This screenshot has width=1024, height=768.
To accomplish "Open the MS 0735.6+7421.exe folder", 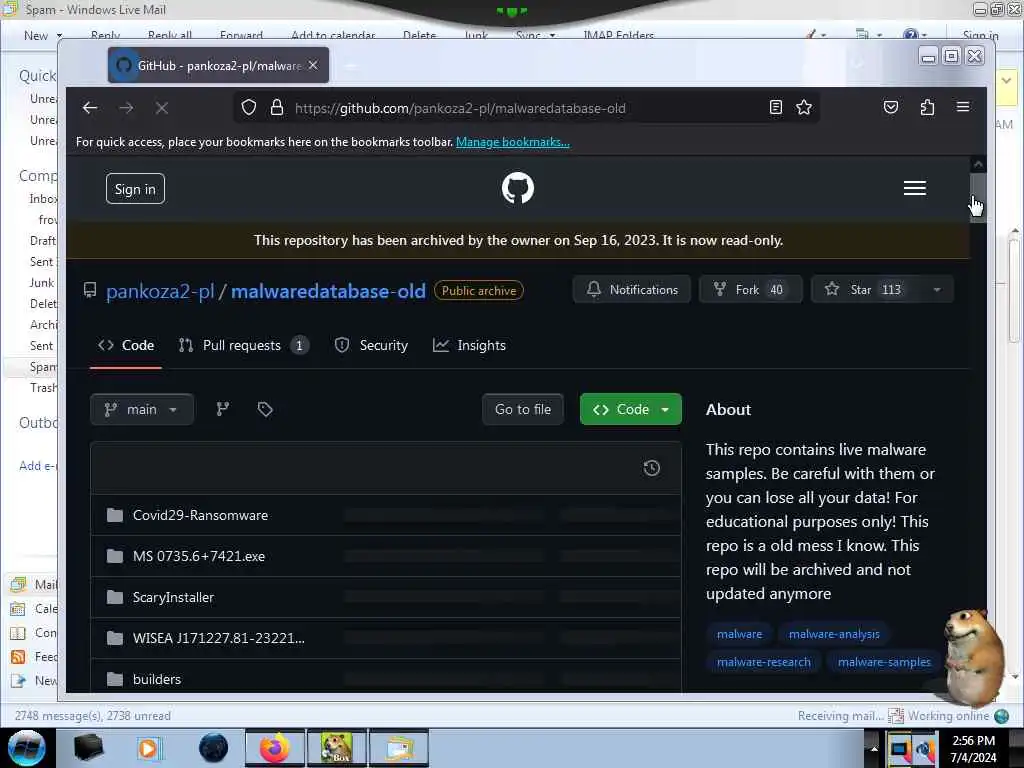I will click(199, 556).
